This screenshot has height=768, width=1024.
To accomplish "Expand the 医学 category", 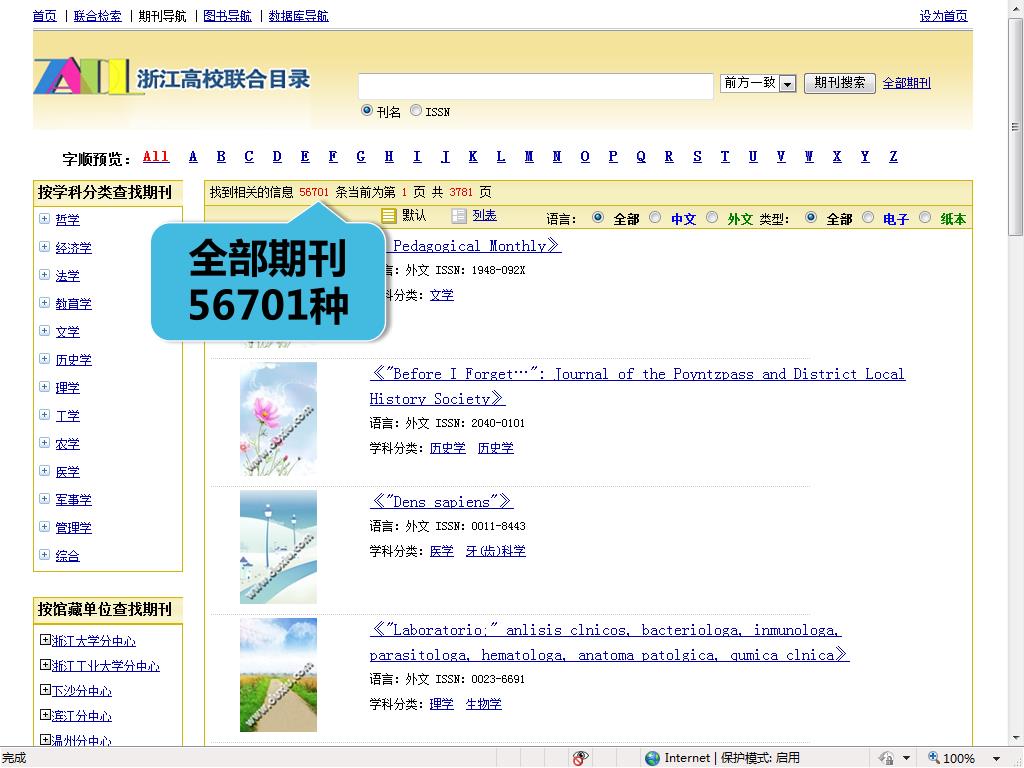I will click(x=44, y=471).
